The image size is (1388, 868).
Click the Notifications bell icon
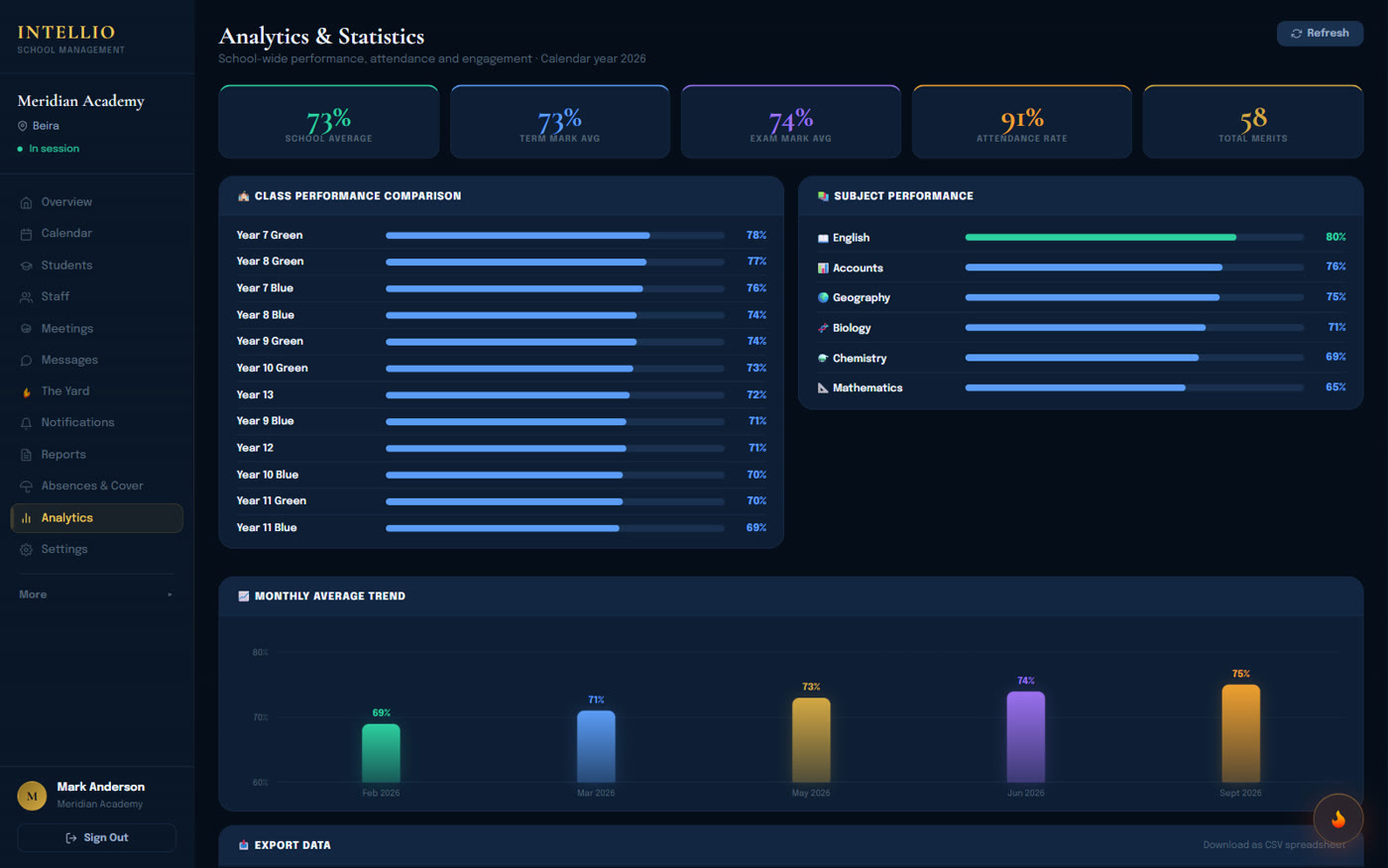click(x=26, y=423)
